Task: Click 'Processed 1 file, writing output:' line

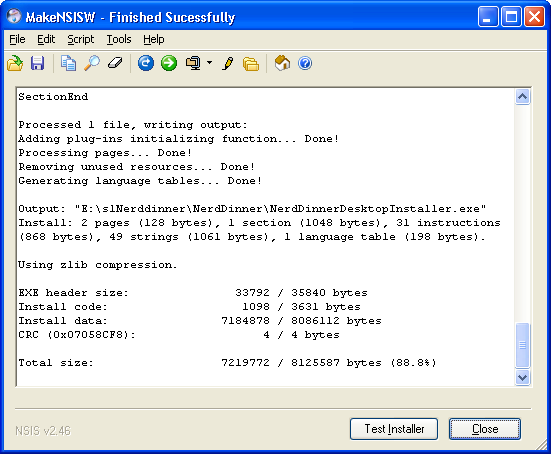Action: point(133,125)
